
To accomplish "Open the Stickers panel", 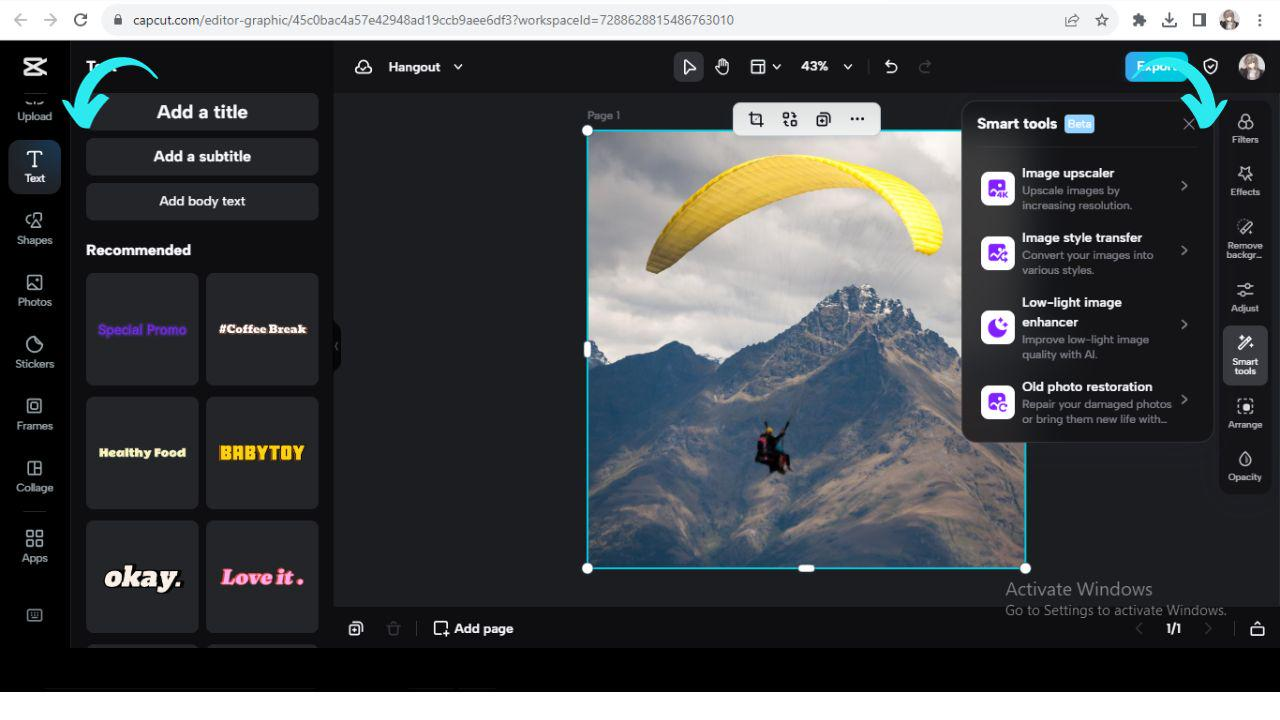I will tap(35, 352).
